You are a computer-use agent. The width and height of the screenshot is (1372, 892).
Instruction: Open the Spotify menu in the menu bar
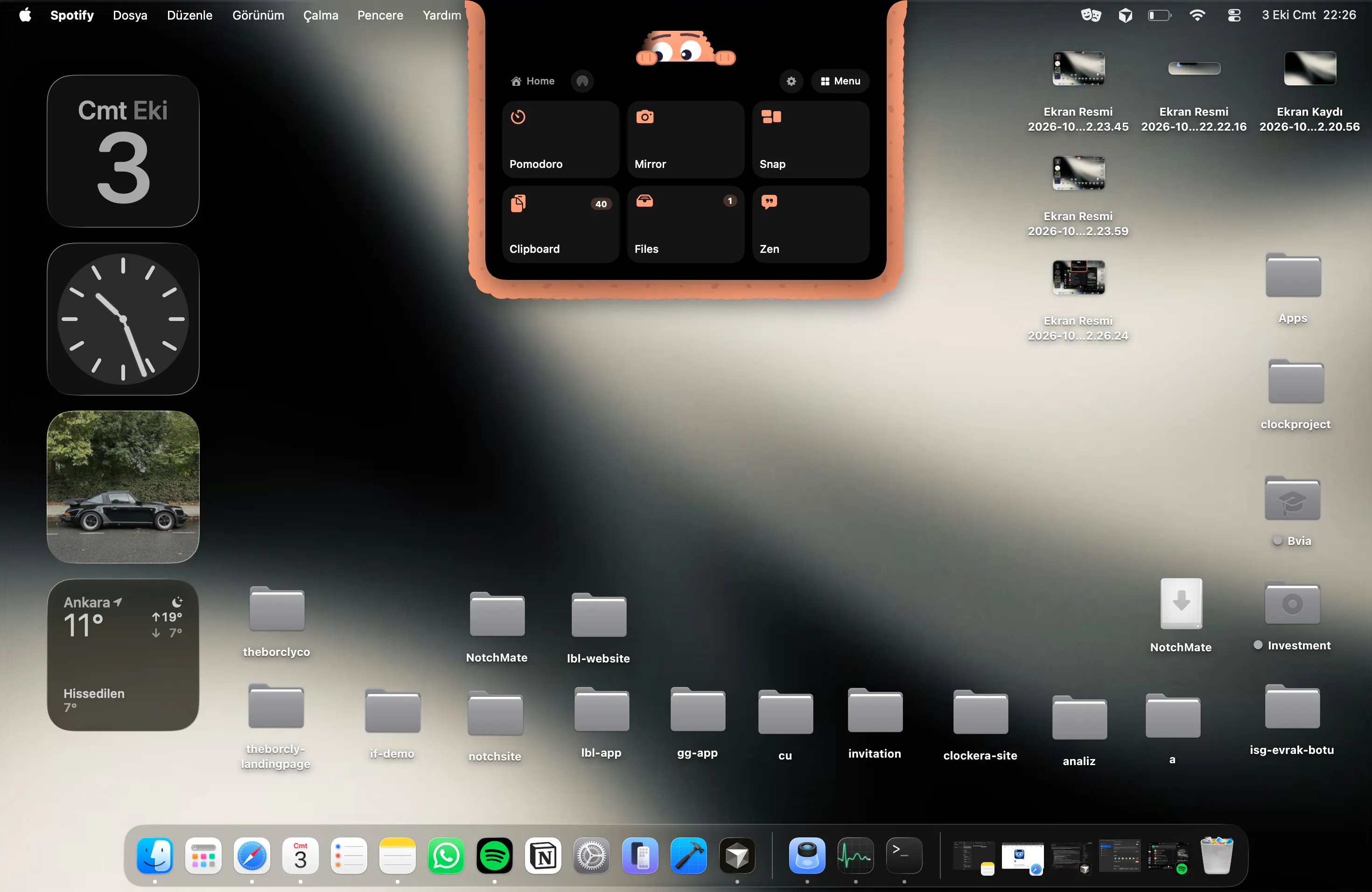pyautogui.click(x=72, y=15)
